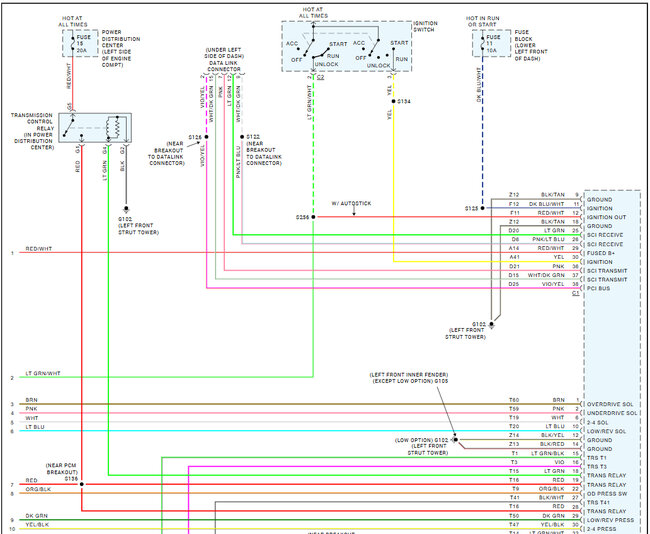This screenshot has height=534, width=650.
Task: Select circuit code A41
Action: 514,257
